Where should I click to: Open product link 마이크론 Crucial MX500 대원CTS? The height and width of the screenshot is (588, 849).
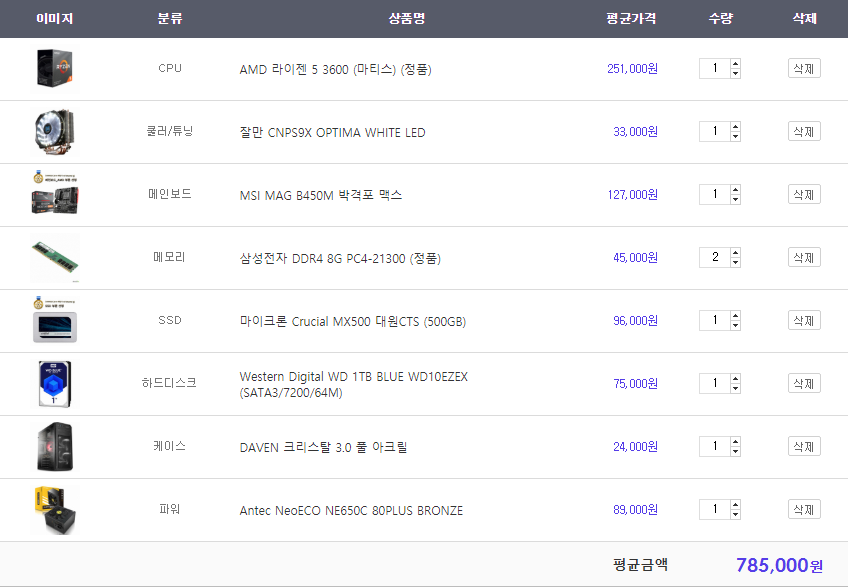pyautogui.click(x=352, y=322)
